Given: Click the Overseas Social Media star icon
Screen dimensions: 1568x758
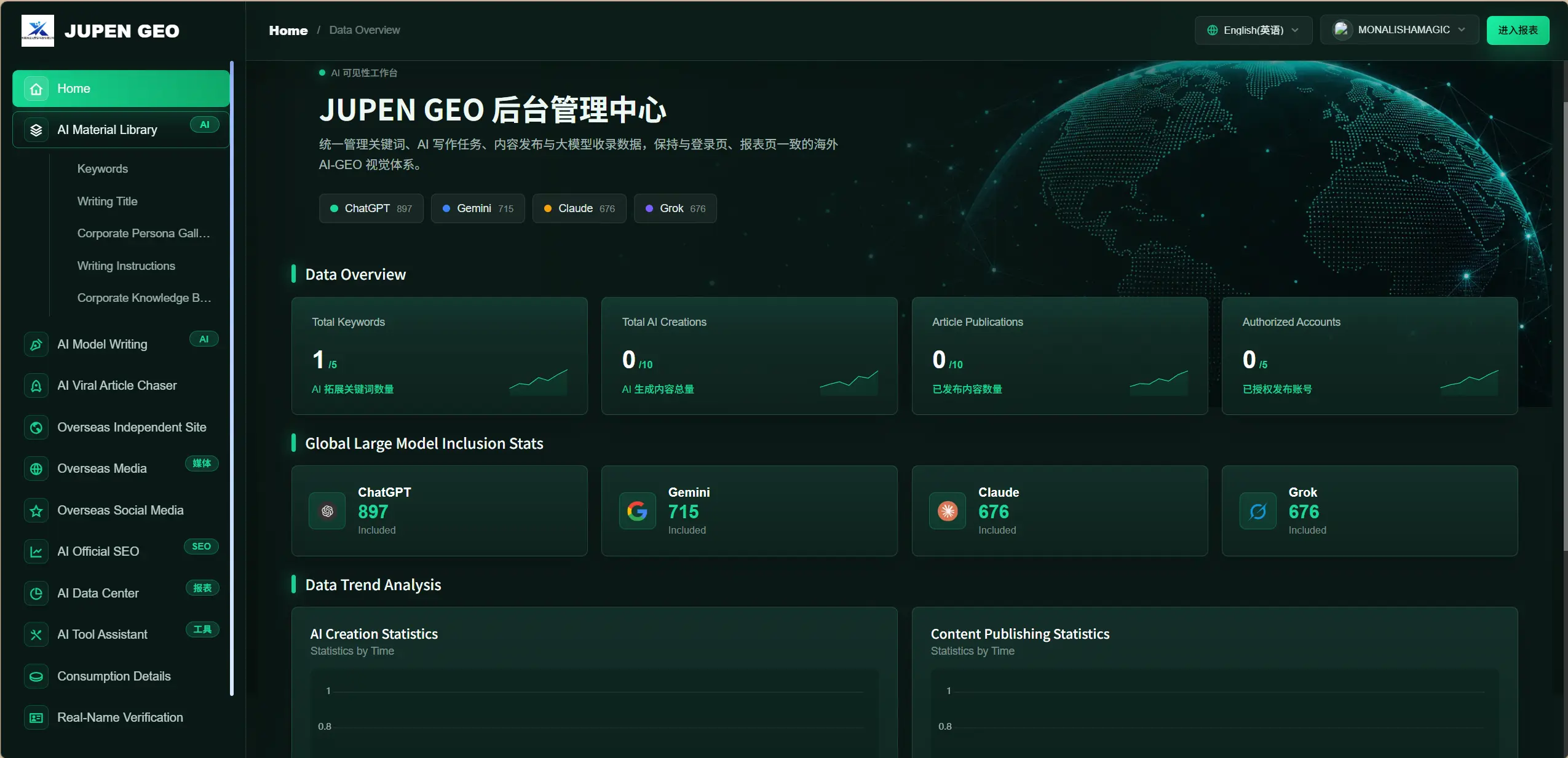Looking at the screenshot, I should click(x=36, y=510).
